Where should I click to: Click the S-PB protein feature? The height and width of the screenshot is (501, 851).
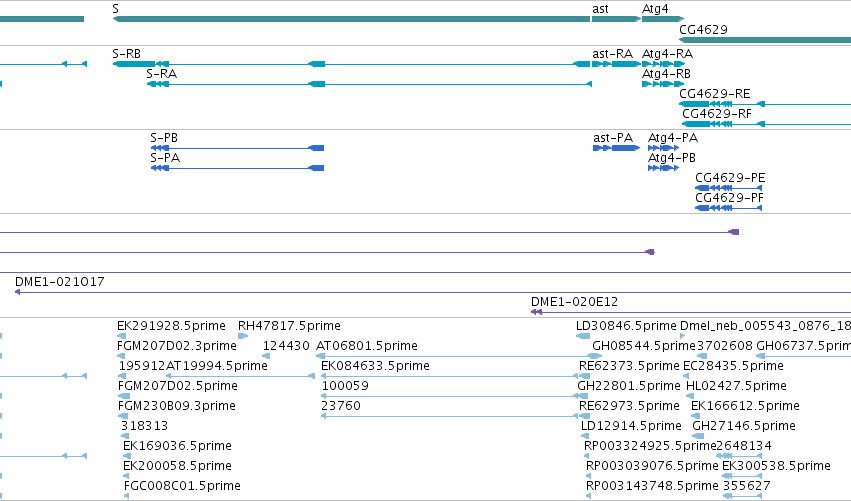point(237,148)
